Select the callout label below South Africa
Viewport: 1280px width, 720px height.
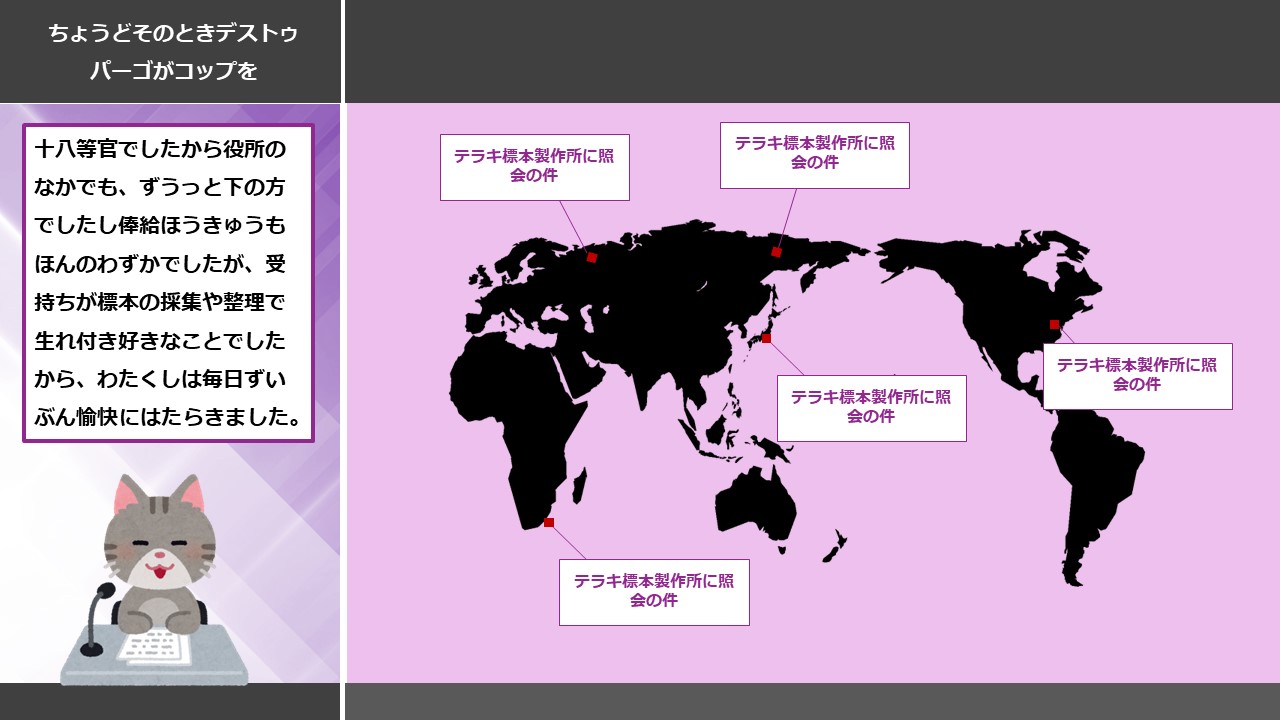[654, 592]
